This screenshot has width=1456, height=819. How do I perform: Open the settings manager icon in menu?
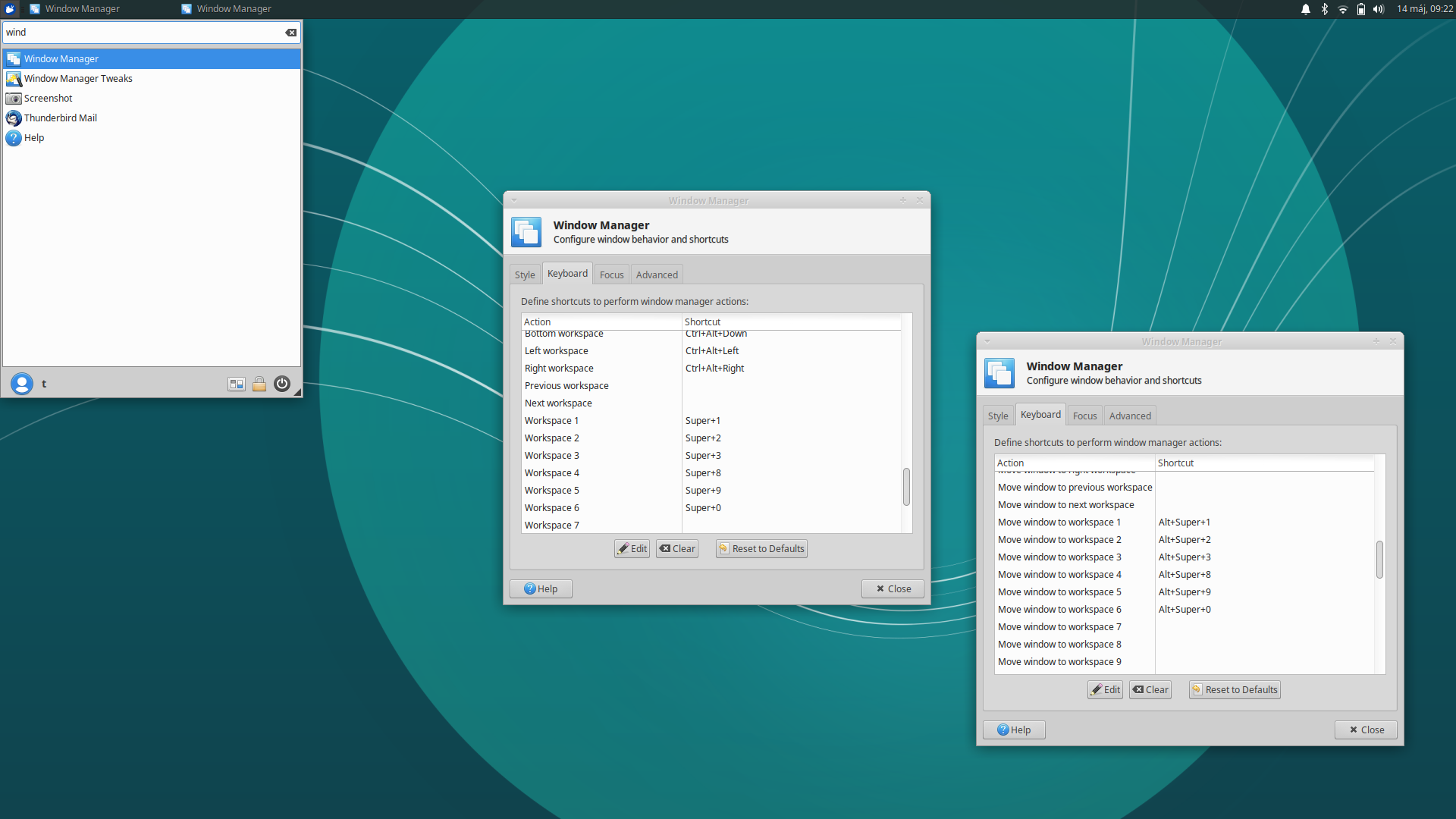[x=237, y=384]
